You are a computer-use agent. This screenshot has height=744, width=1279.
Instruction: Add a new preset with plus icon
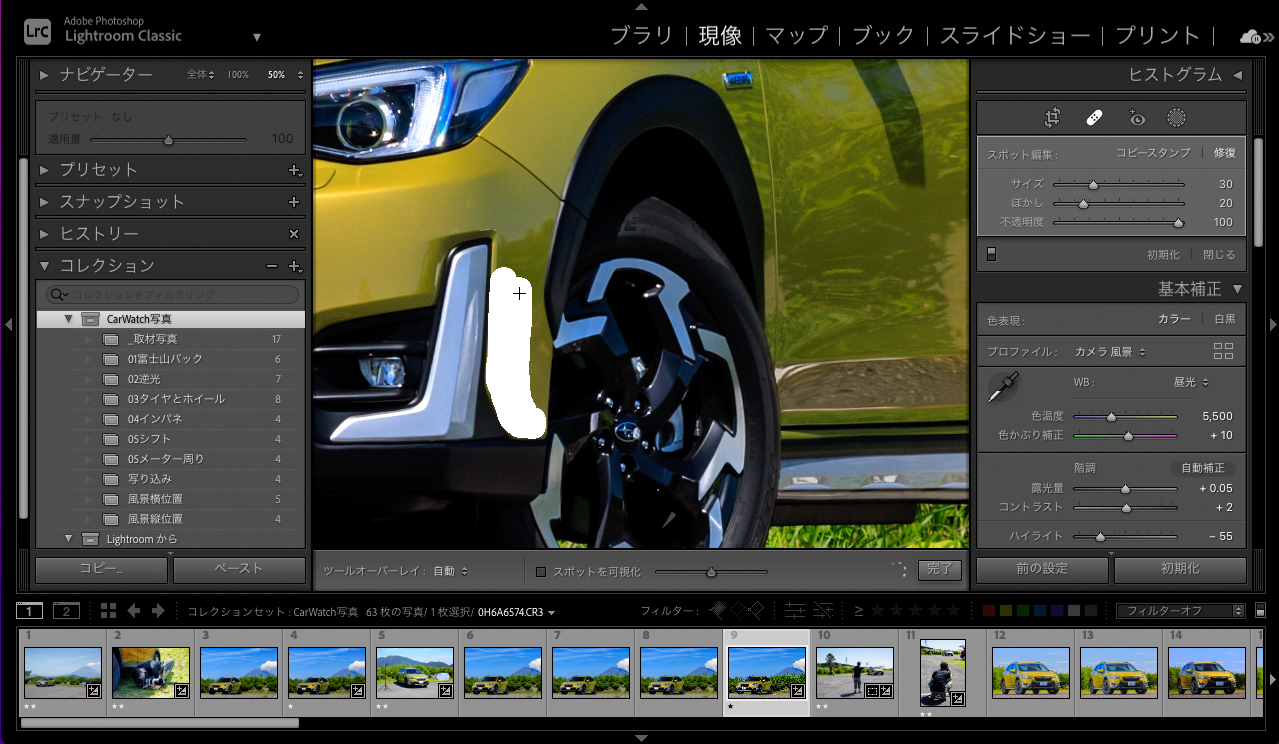294,170
